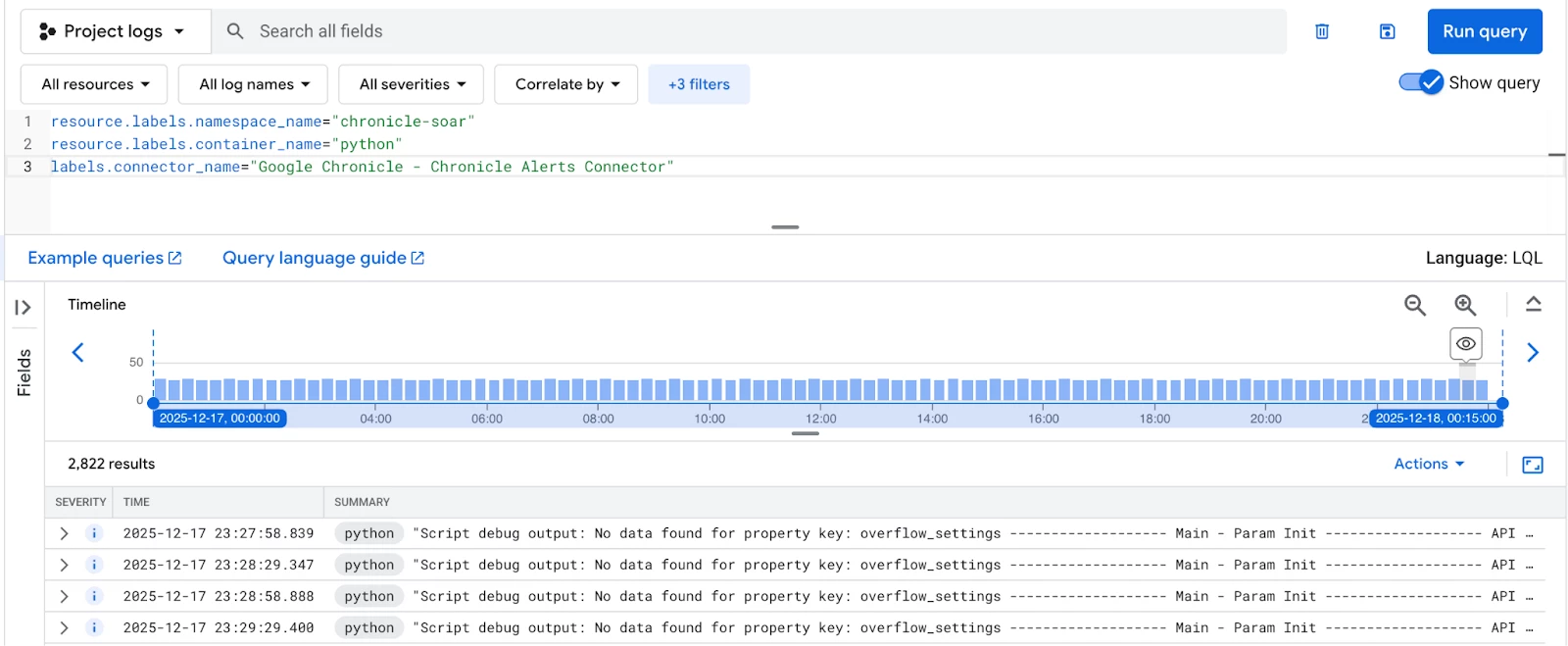Screen dimensions: 1568x646
Task: Zoom in the timeline
Action: pyautogui.click(x=1465, y=305)
